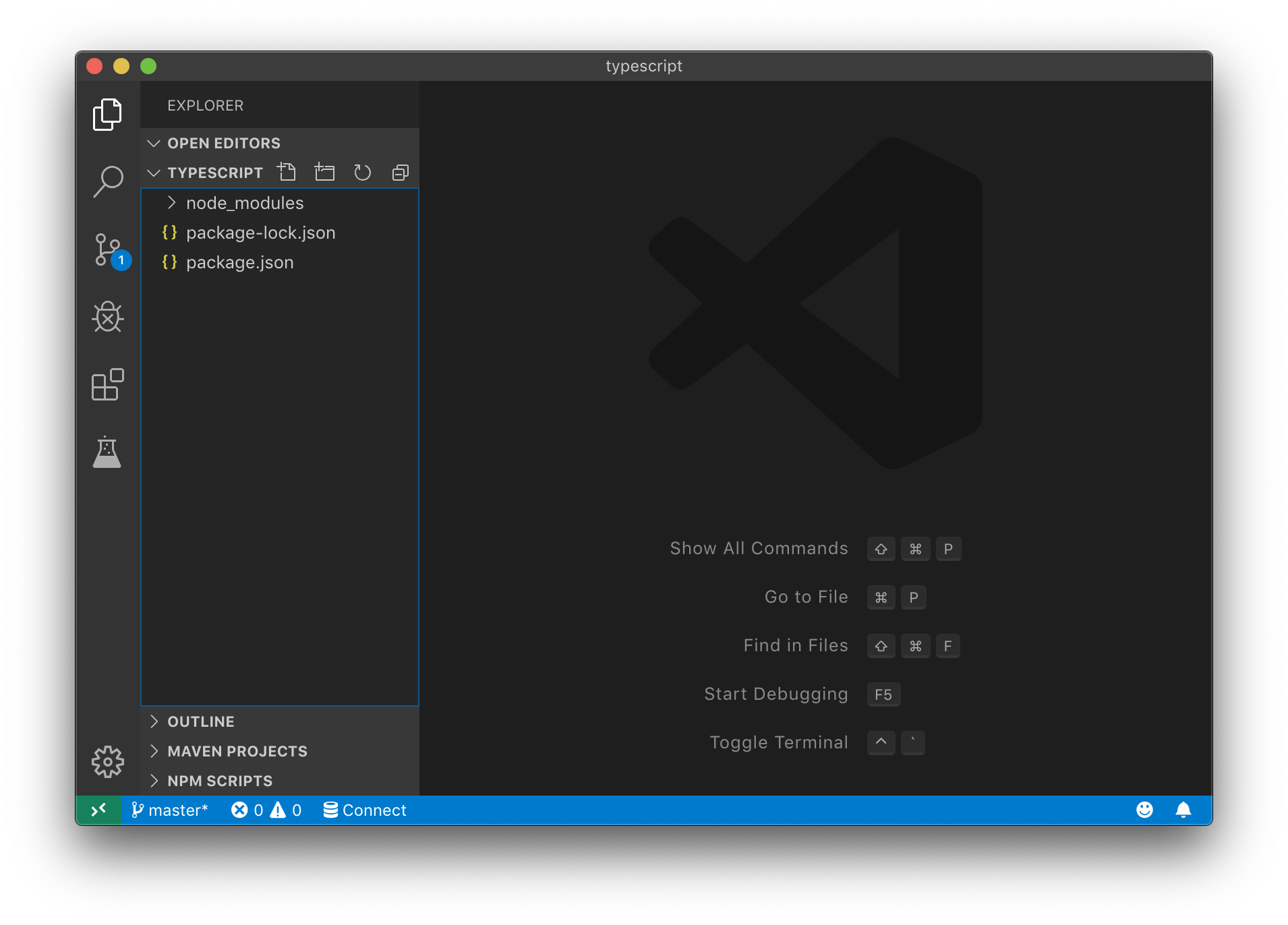Viewport: 1288px width, 925px height.
Task: Open the Manage gear menu
Action: click(x=108, y=762)
